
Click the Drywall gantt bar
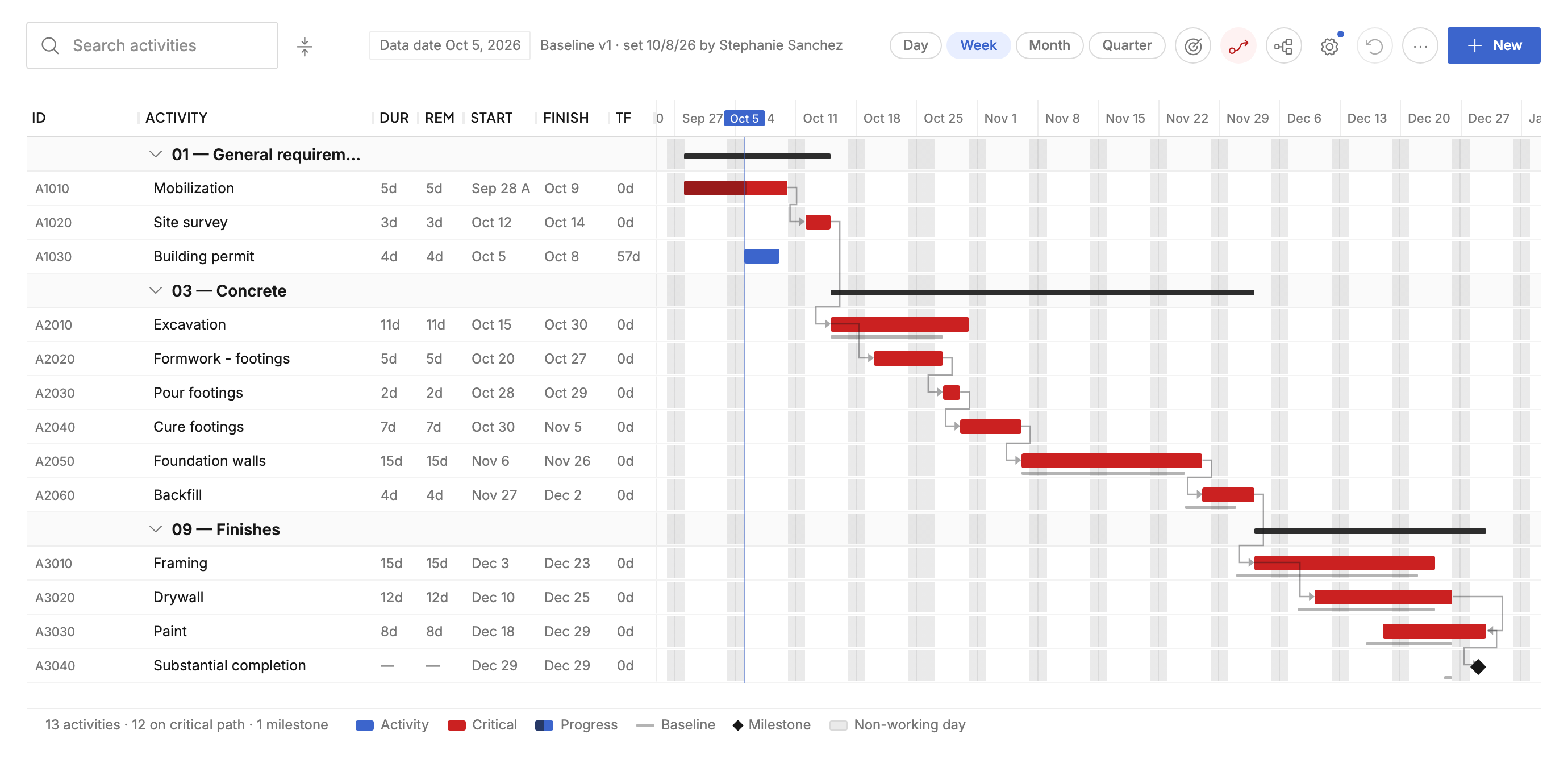point(1383,597)
